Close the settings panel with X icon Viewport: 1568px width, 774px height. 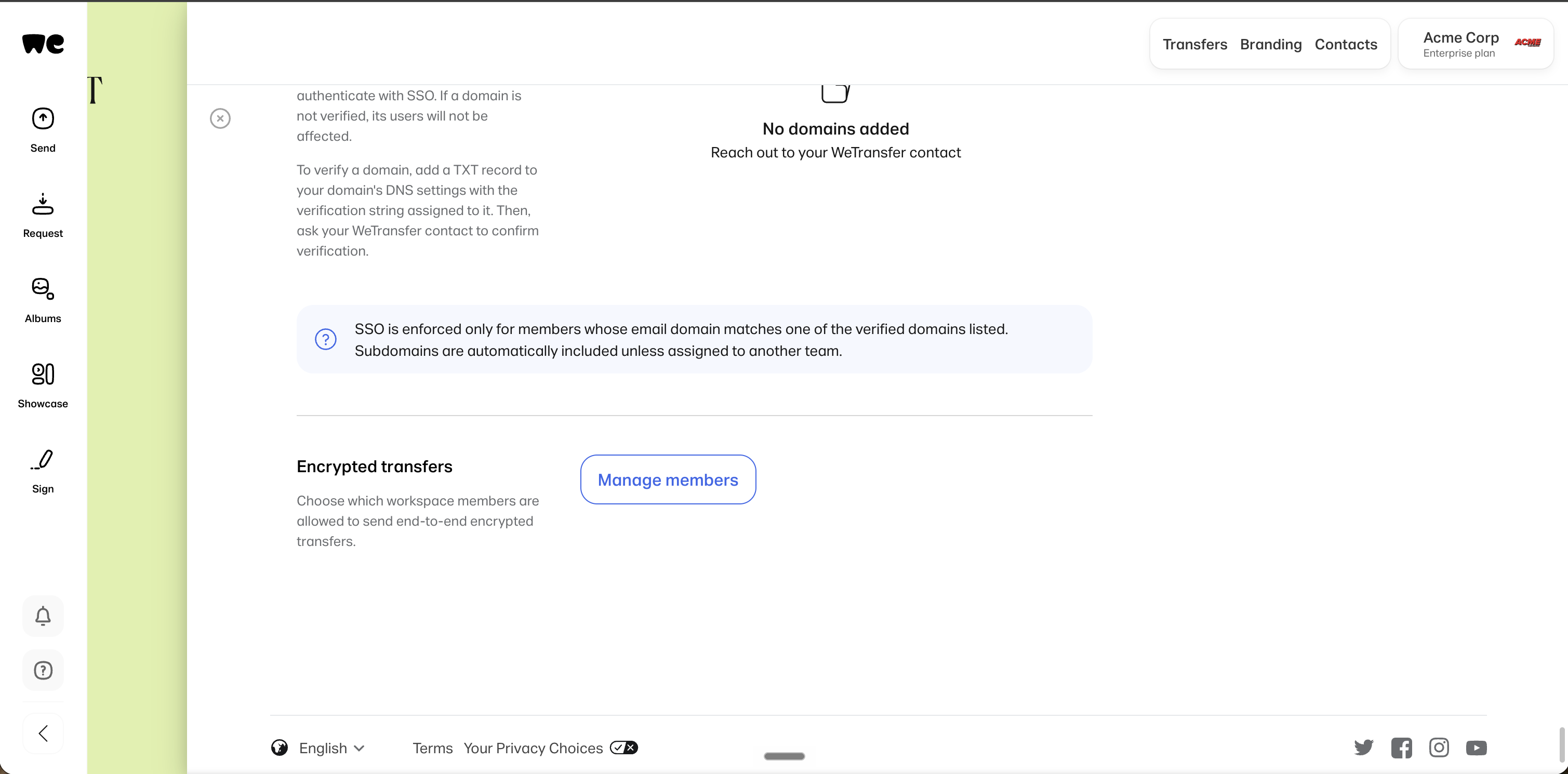(x=220, y=118)
